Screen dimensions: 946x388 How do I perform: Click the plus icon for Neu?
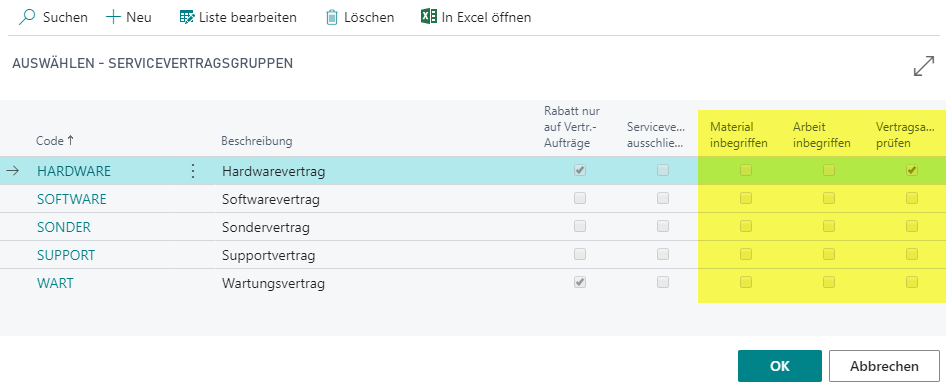tap(113, 17)
